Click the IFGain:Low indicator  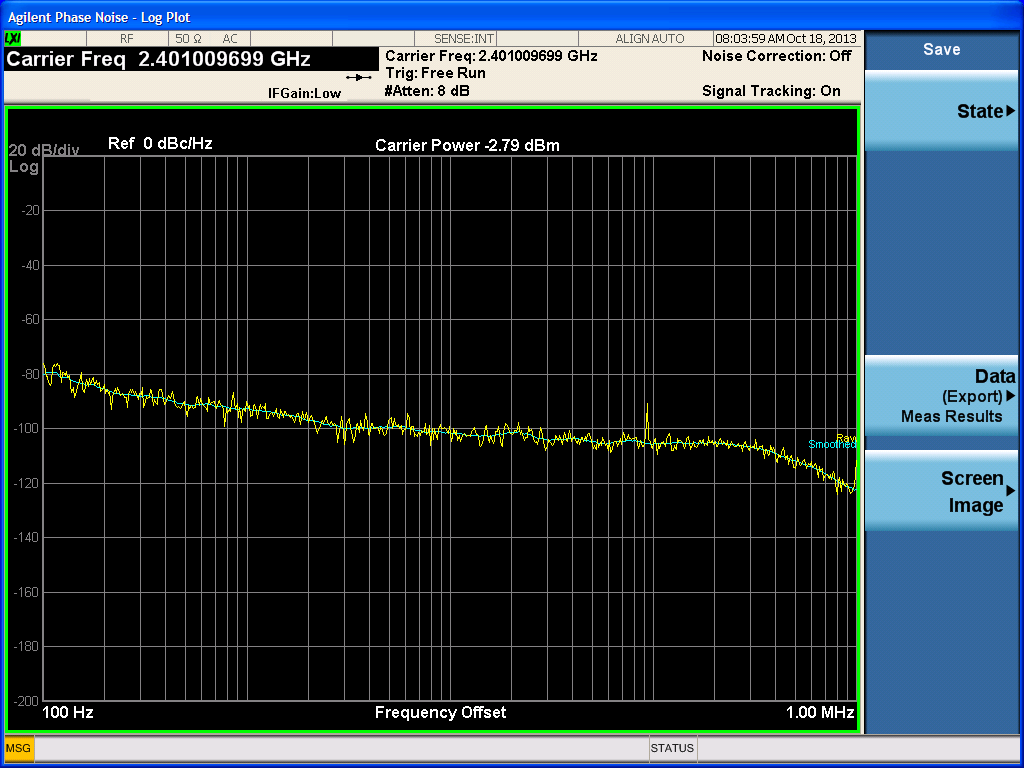click(304, 93)
